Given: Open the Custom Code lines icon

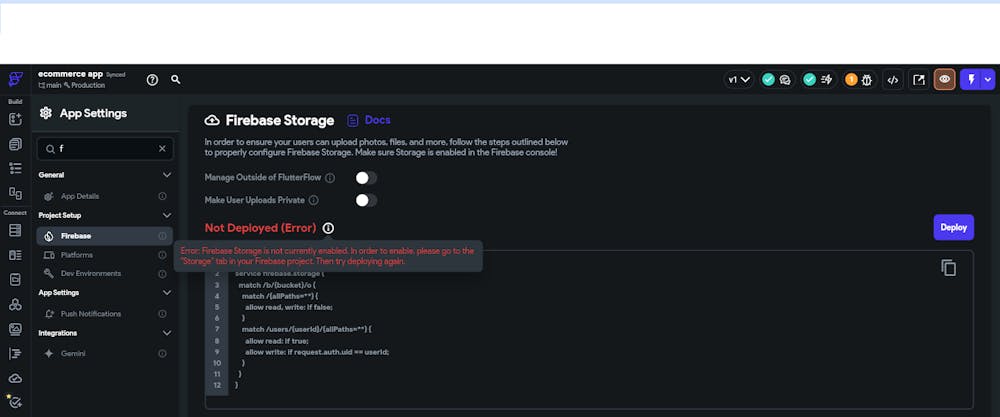Looking at the screenshot, I should click(x=15, y=353).
